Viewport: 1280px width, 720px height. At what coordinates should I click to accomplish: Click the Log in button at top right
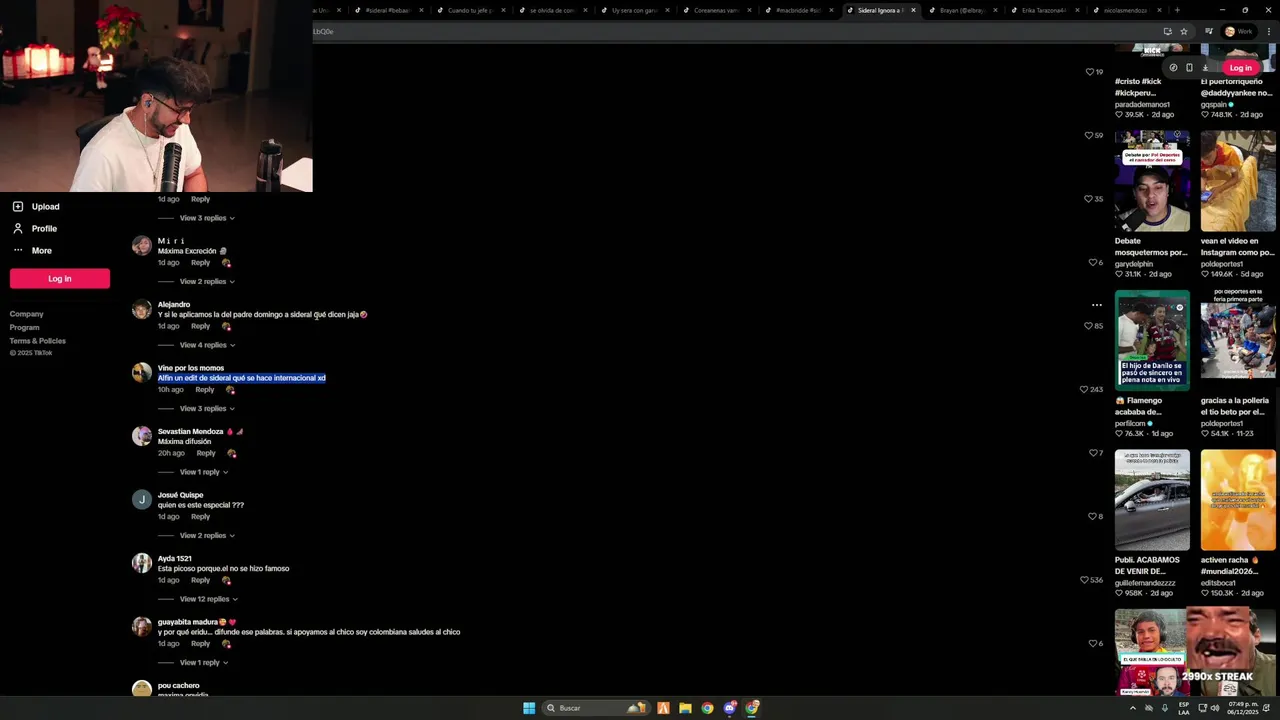click(1240, 68)
